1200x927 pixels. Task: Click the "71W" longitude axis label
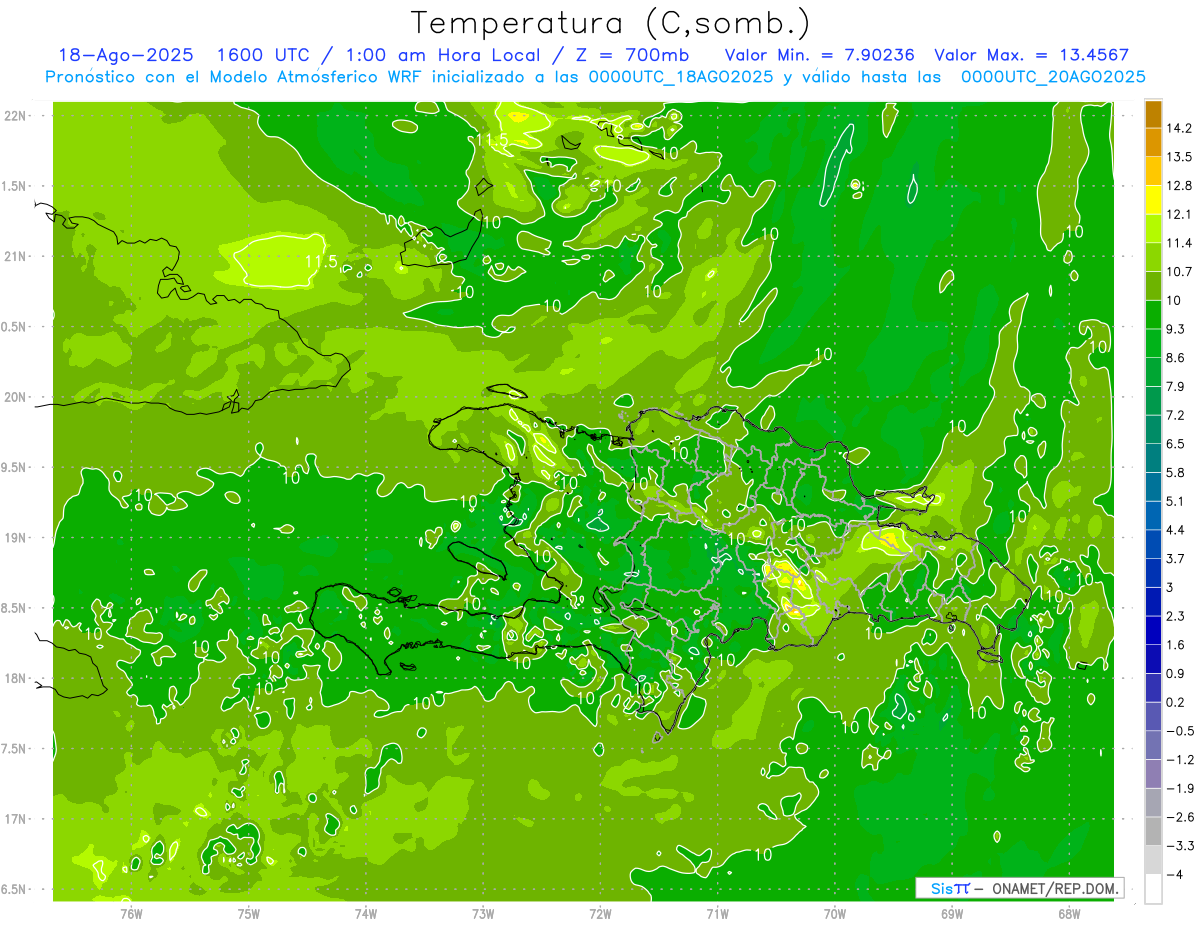717,914
